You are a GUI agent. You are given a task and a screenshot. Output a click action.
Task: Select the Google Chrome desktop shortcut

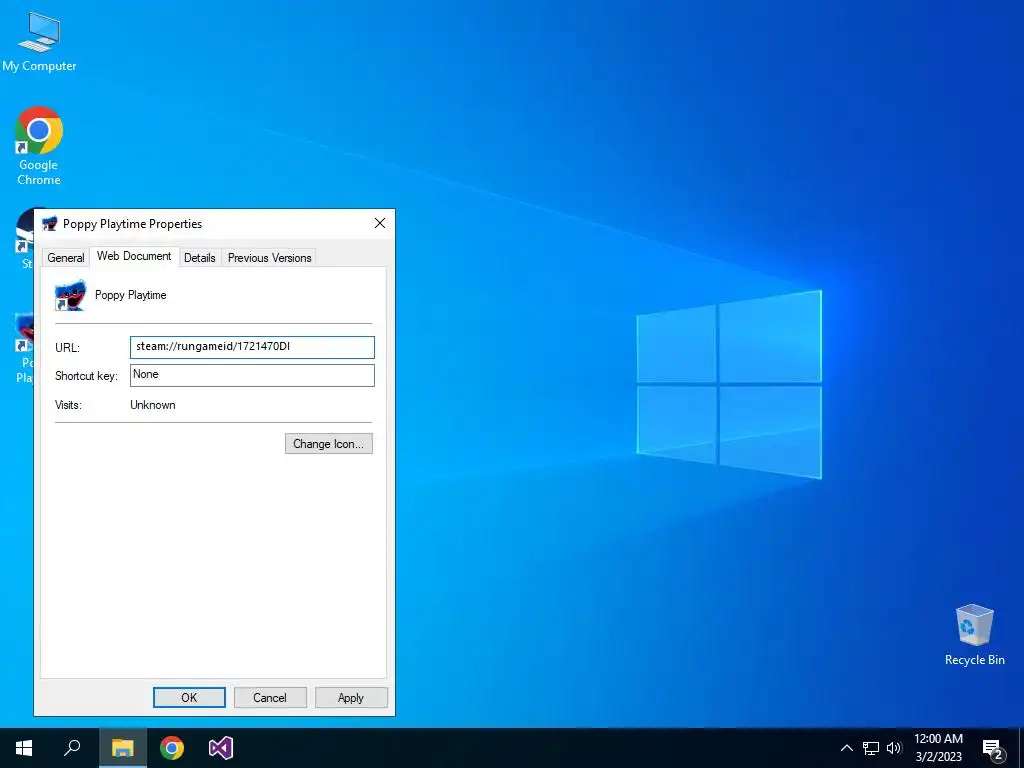pos(39,146)
